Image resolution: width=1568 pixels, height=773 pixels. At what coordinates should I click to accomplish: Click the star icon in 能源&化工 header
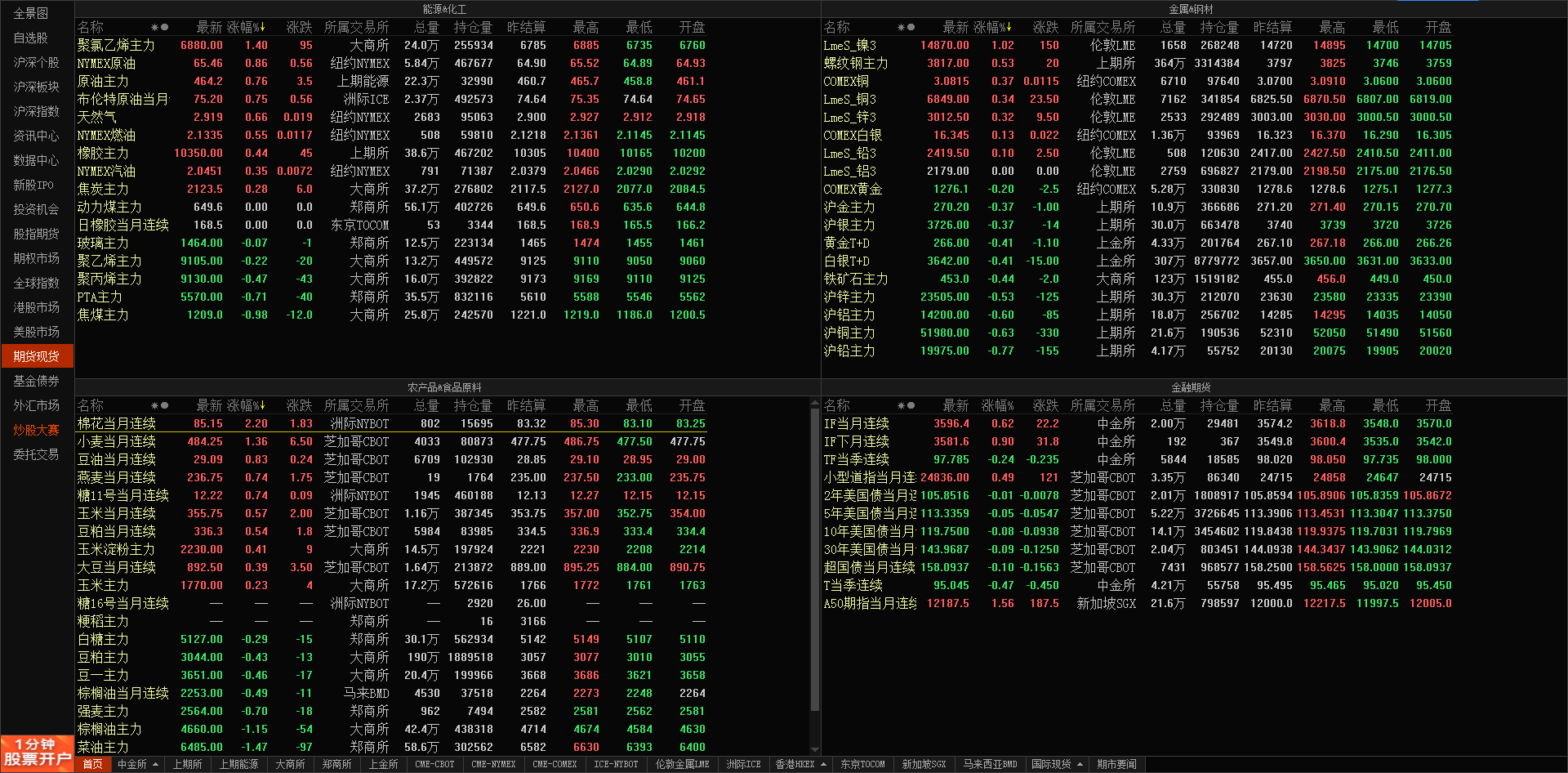[x=154, y=27]
